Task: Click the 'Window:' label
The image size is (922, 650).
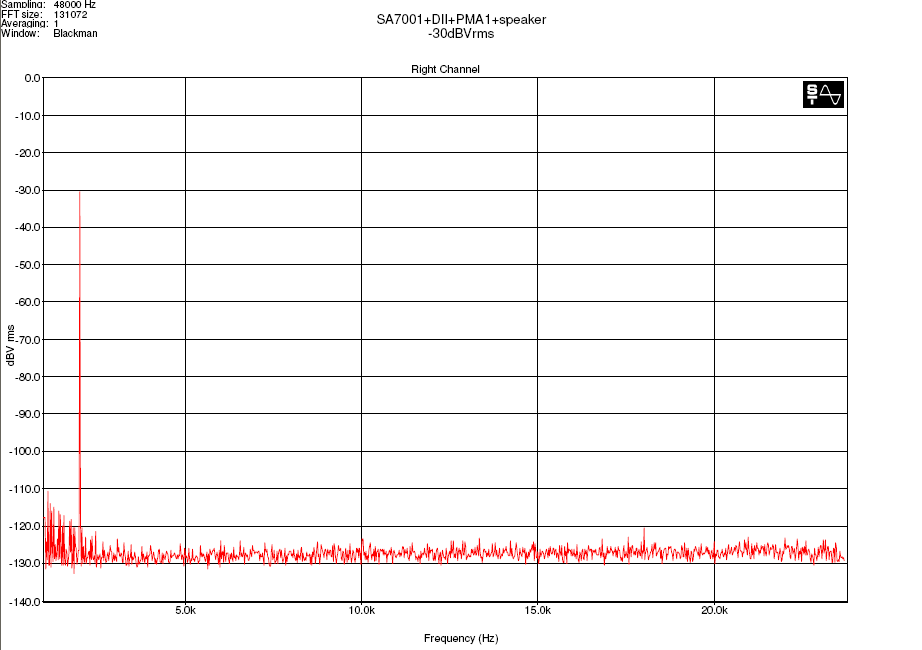Action: click(20, 34)
